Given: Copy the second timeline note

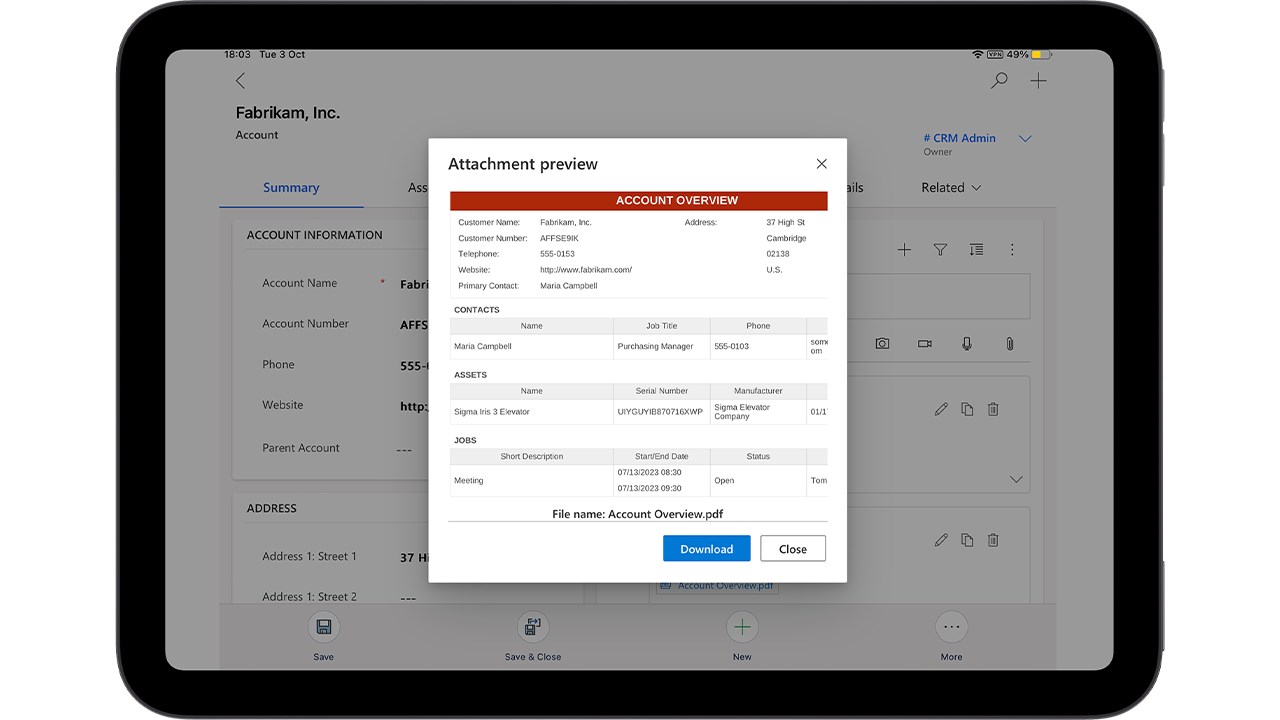Looking at the screenshot, I should coord(967,540).
